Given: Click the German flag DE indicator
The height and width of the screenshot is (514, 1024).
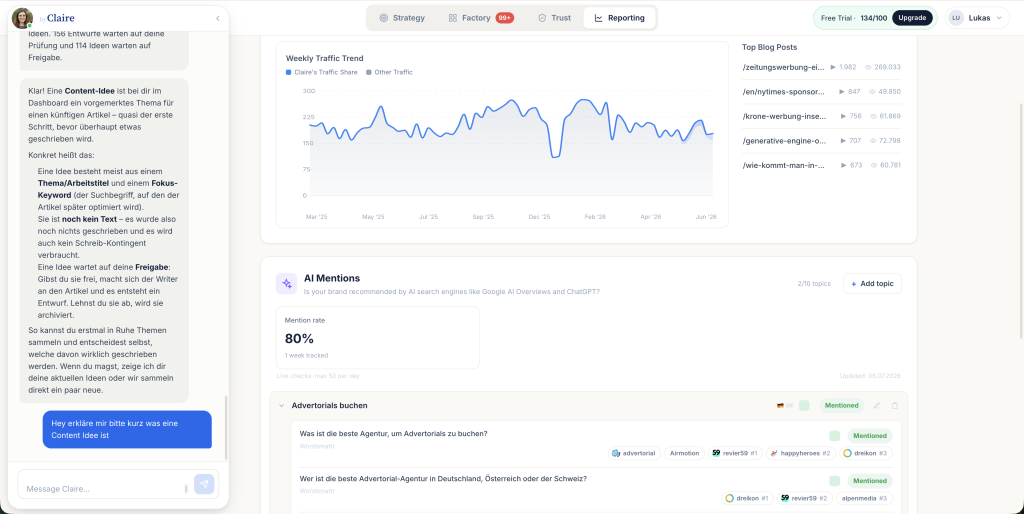Looking at the screenshot, I should pos(784,406).
